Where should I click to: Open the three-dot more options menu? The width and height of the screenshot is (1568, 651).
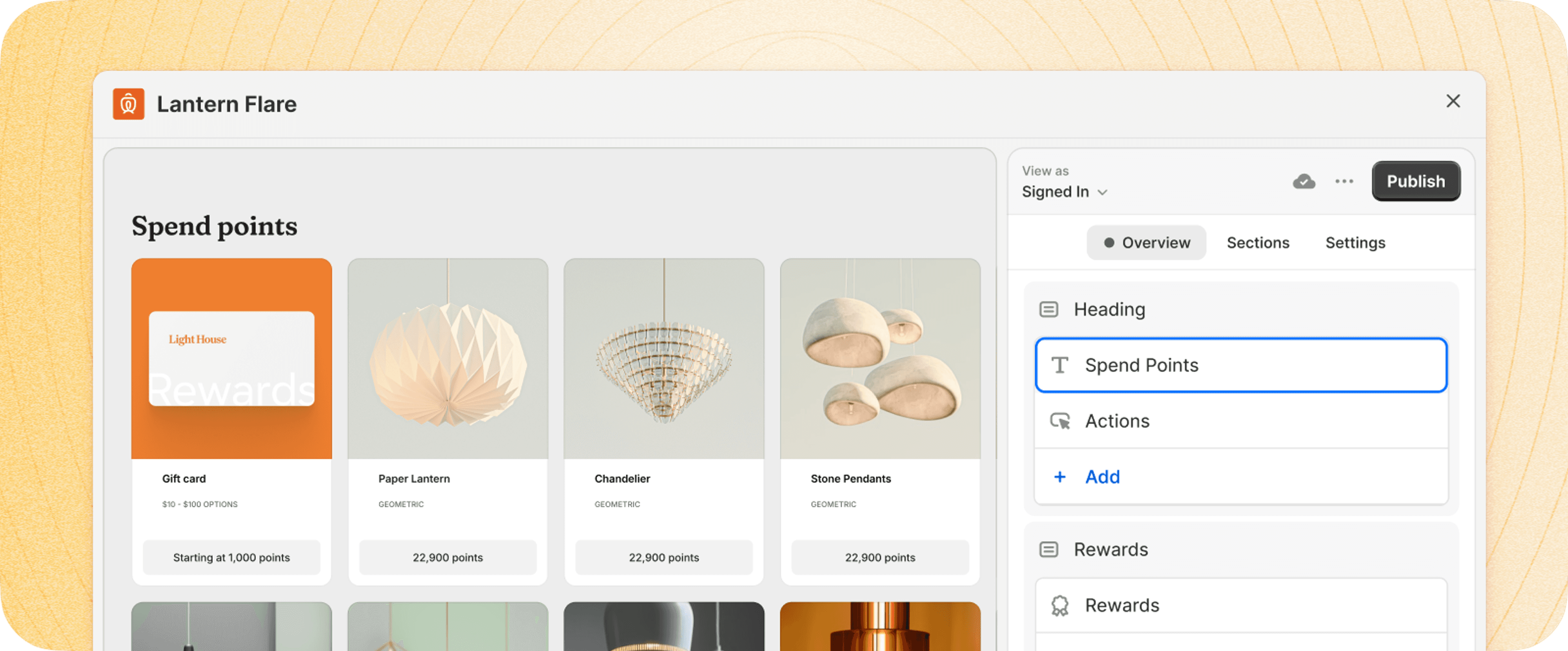point(1344,181)
